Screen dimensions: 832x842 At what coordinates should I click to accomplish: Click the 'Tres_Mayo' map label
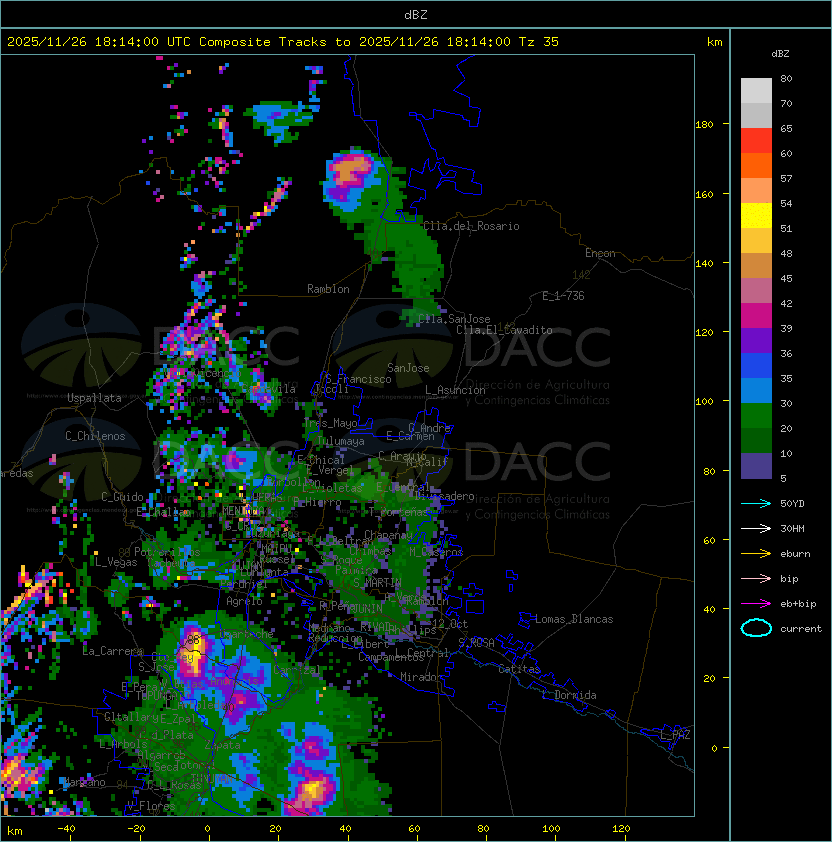click(330, 423)
